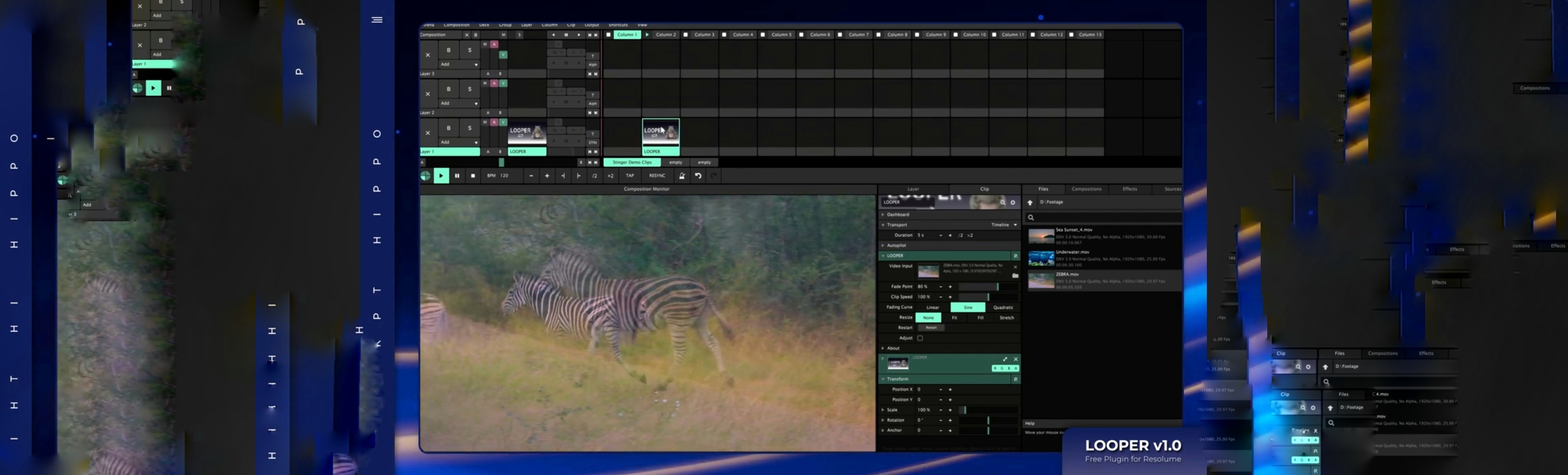Screen dimensions: 1568x475
Task: Toggle the square box before Column 9
Action: pos(917,35)
